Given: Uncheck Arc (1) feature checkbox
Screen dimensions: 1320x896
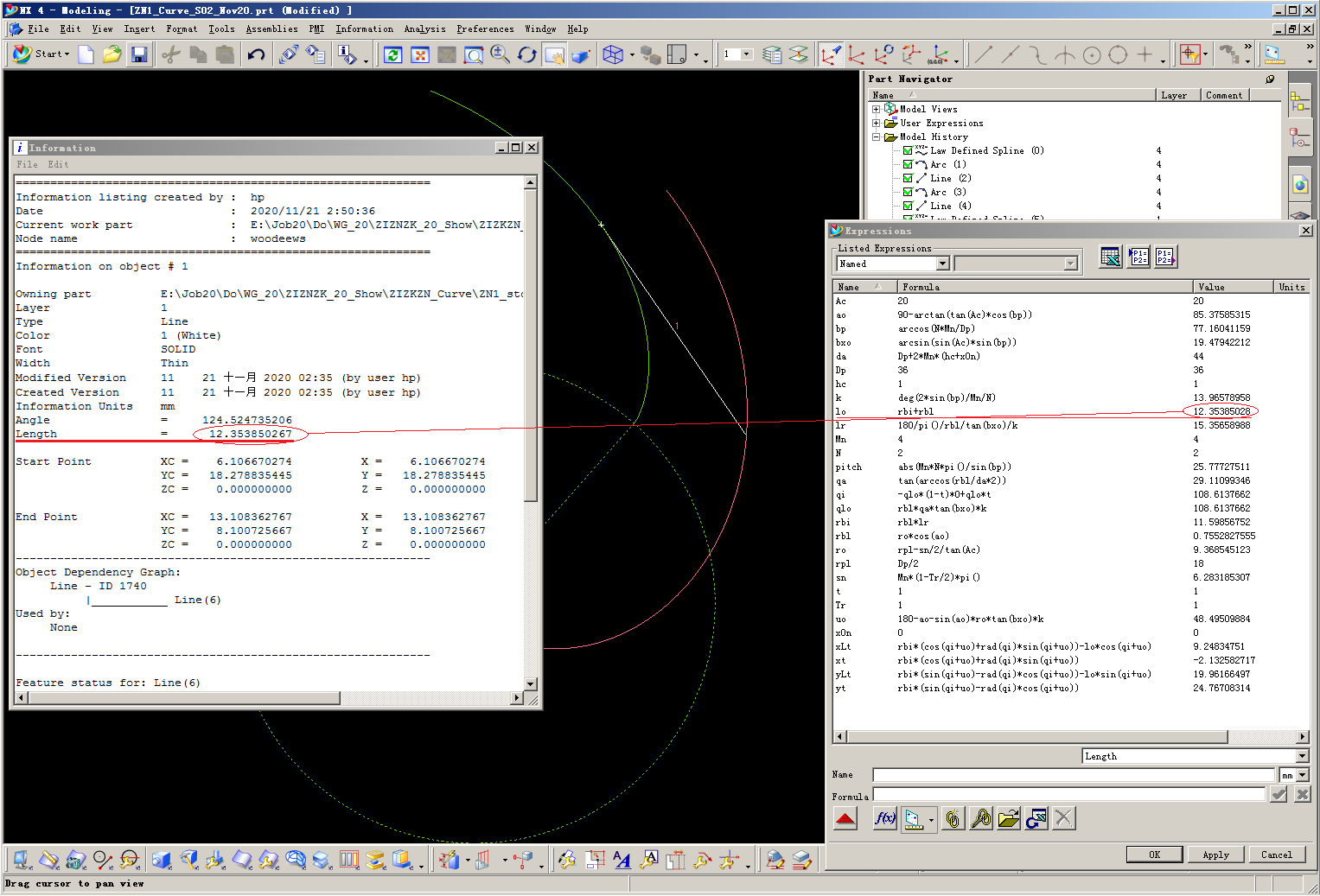Looking at the screenshot, I should coord(908,164).
